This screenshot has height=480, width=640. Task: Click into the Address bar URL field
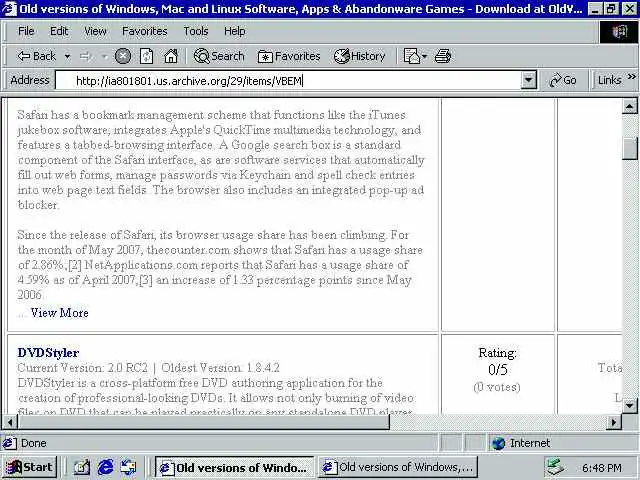point(288,80)
